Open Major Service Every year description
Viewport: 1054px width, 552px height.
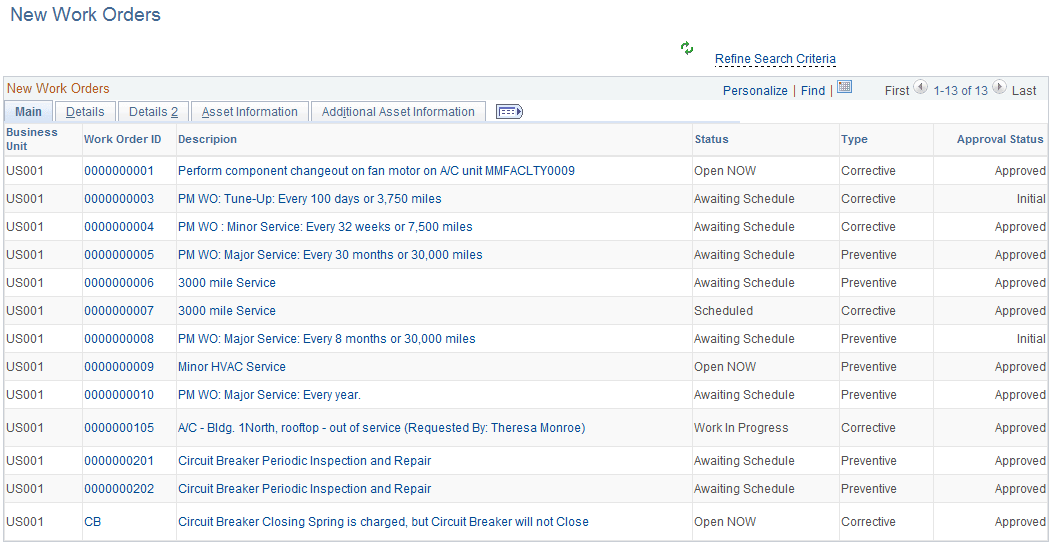pos(270,395)
